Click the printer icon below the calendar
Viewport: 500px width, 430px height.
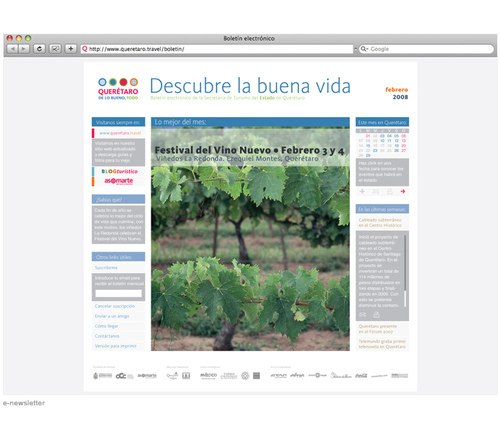(389, 191)
